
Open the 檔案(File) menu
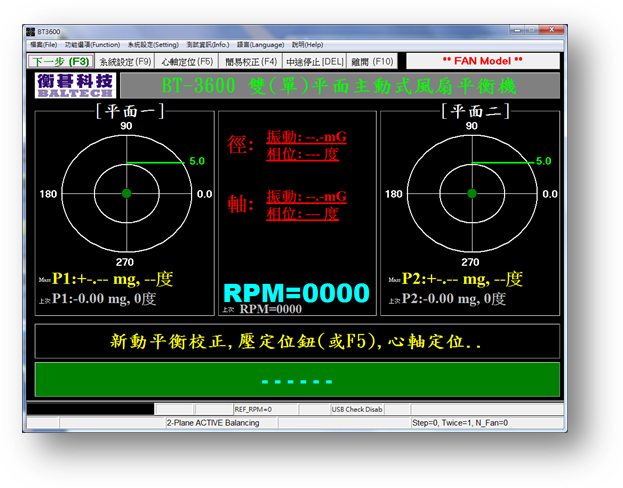coord(44,45)
